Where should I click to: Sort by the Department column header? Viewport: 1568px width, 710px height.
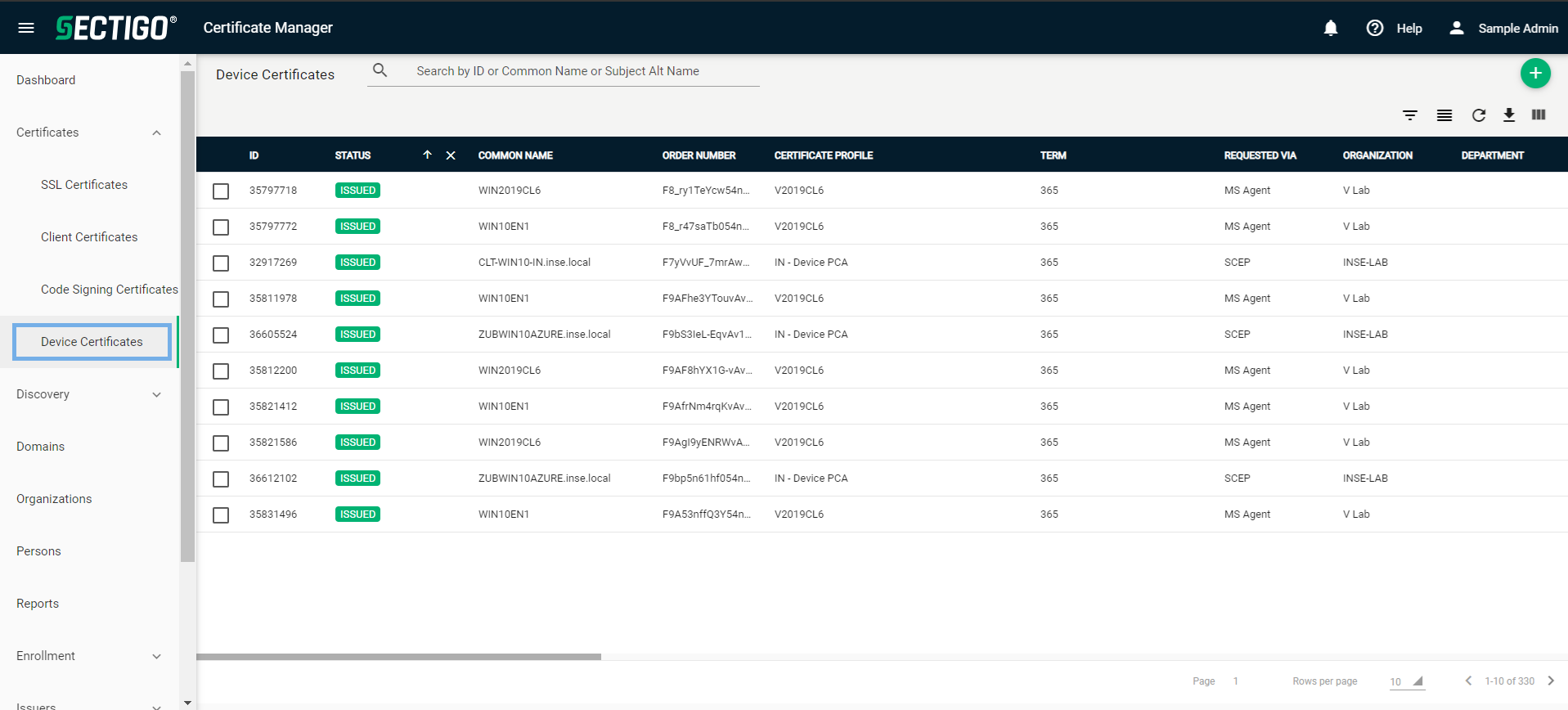(x=1492, y=155)
